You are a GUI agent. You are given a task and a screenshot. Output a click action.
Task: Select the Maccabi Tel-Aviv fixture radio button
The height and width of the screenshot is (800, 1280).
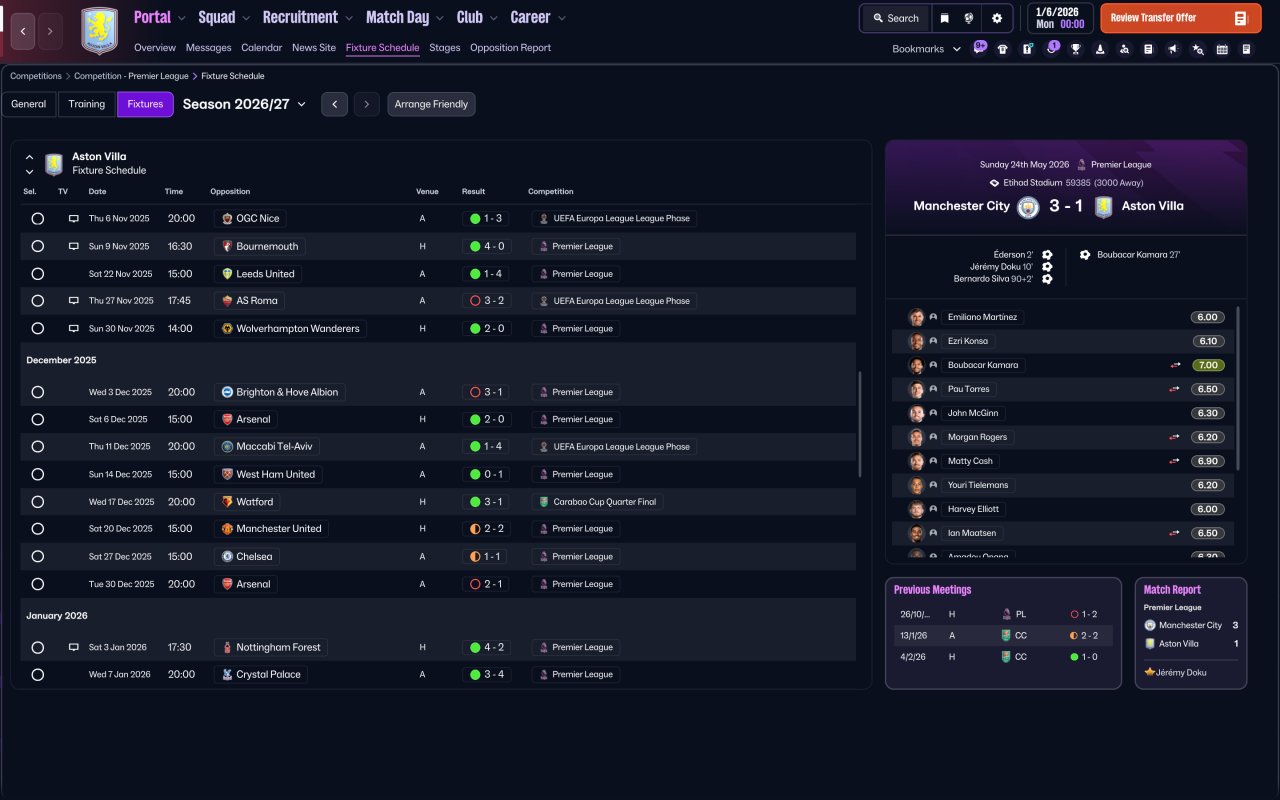(38, 447)
